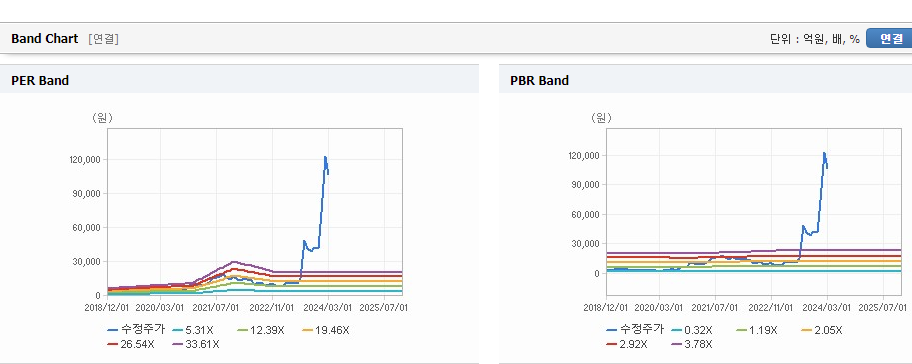Click 90,000 axis label in PBR Band chart
912x364 pixels.
pos(587,185)
